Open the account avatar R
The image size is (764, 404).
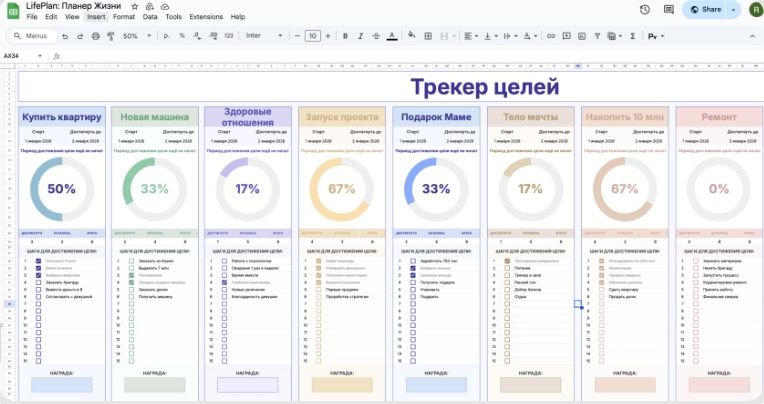pos(756,10)
